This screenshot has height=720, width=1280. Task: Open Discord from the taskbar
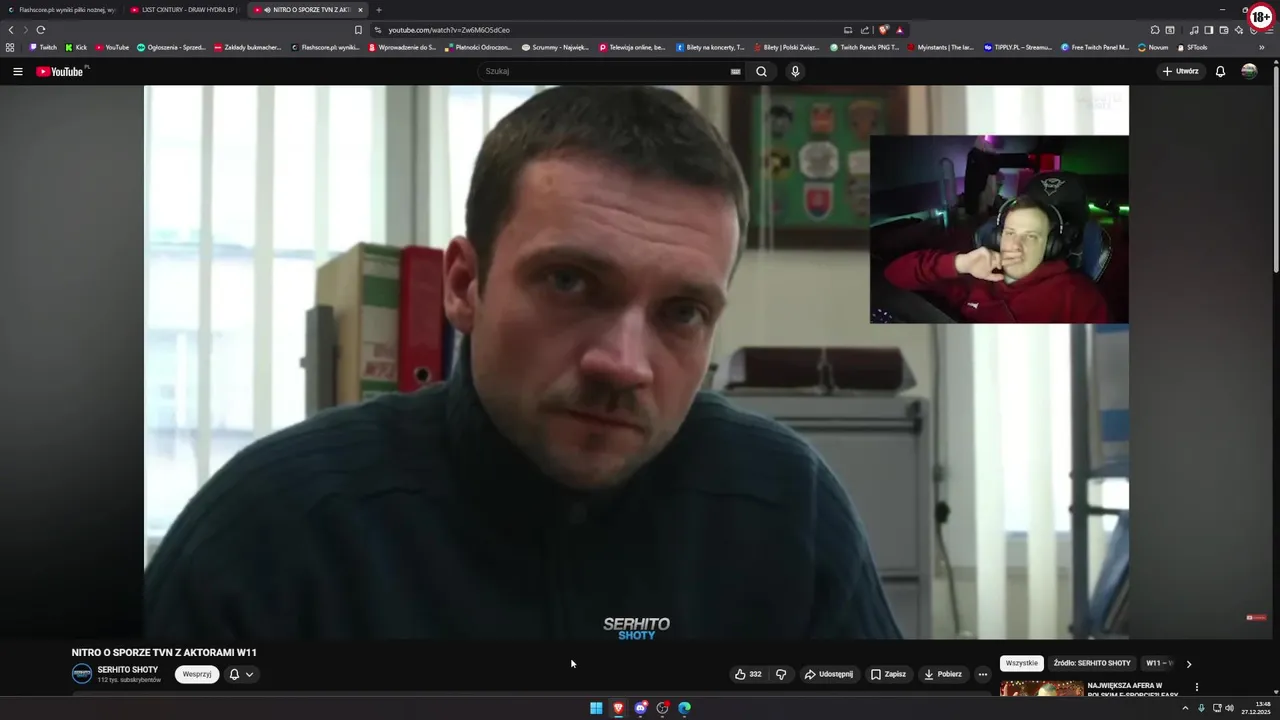[x=641, y=708]
